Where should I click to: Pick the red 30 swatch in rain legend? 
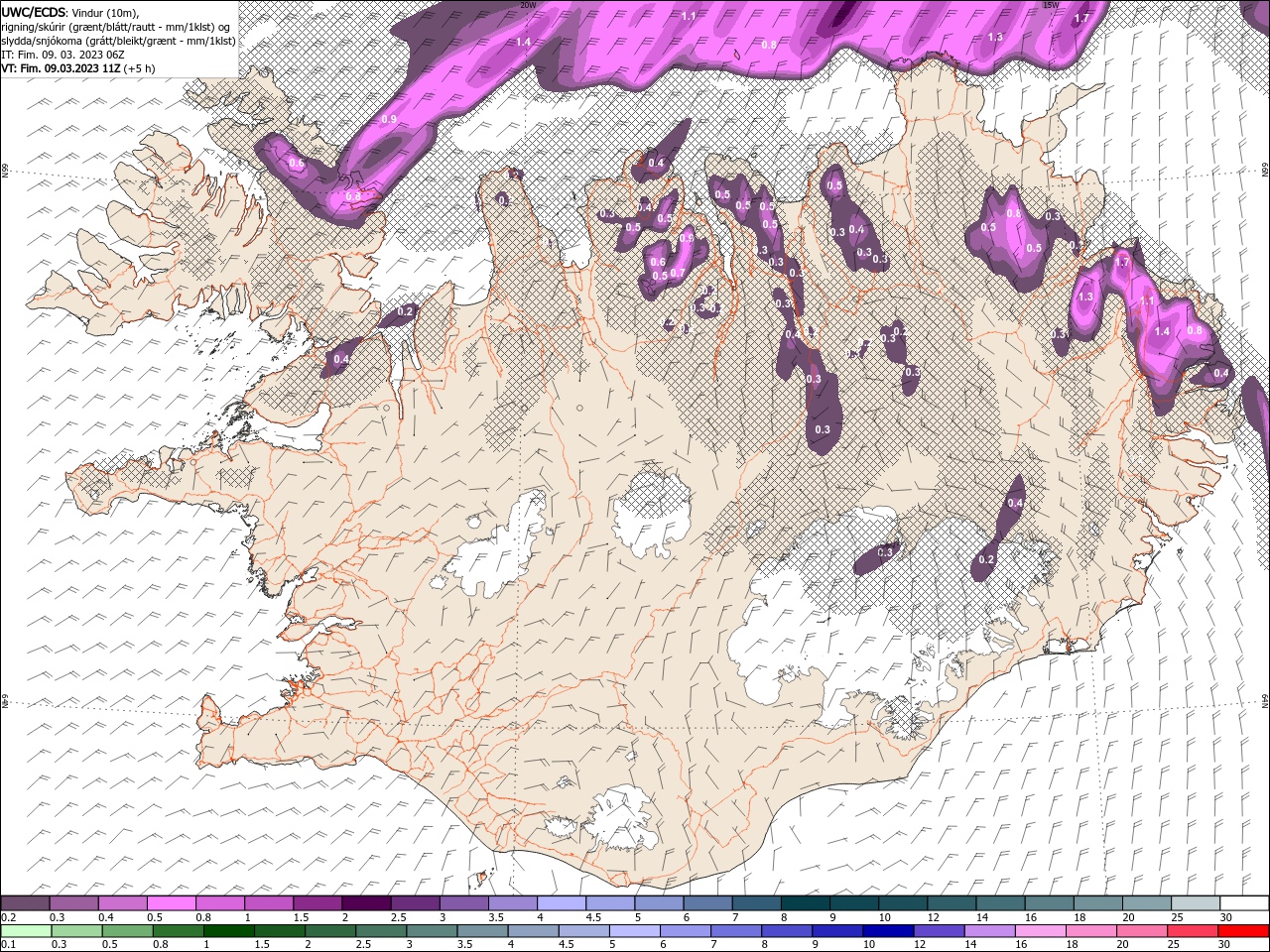tap(1242, 931)
